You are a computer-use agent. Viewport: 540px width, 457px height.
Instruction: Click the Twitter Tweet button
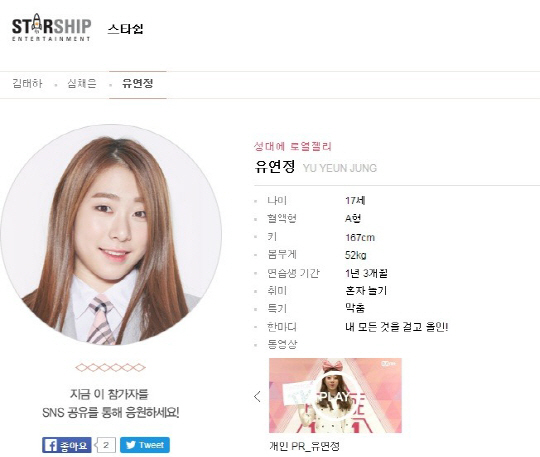[x=145, y=445]
